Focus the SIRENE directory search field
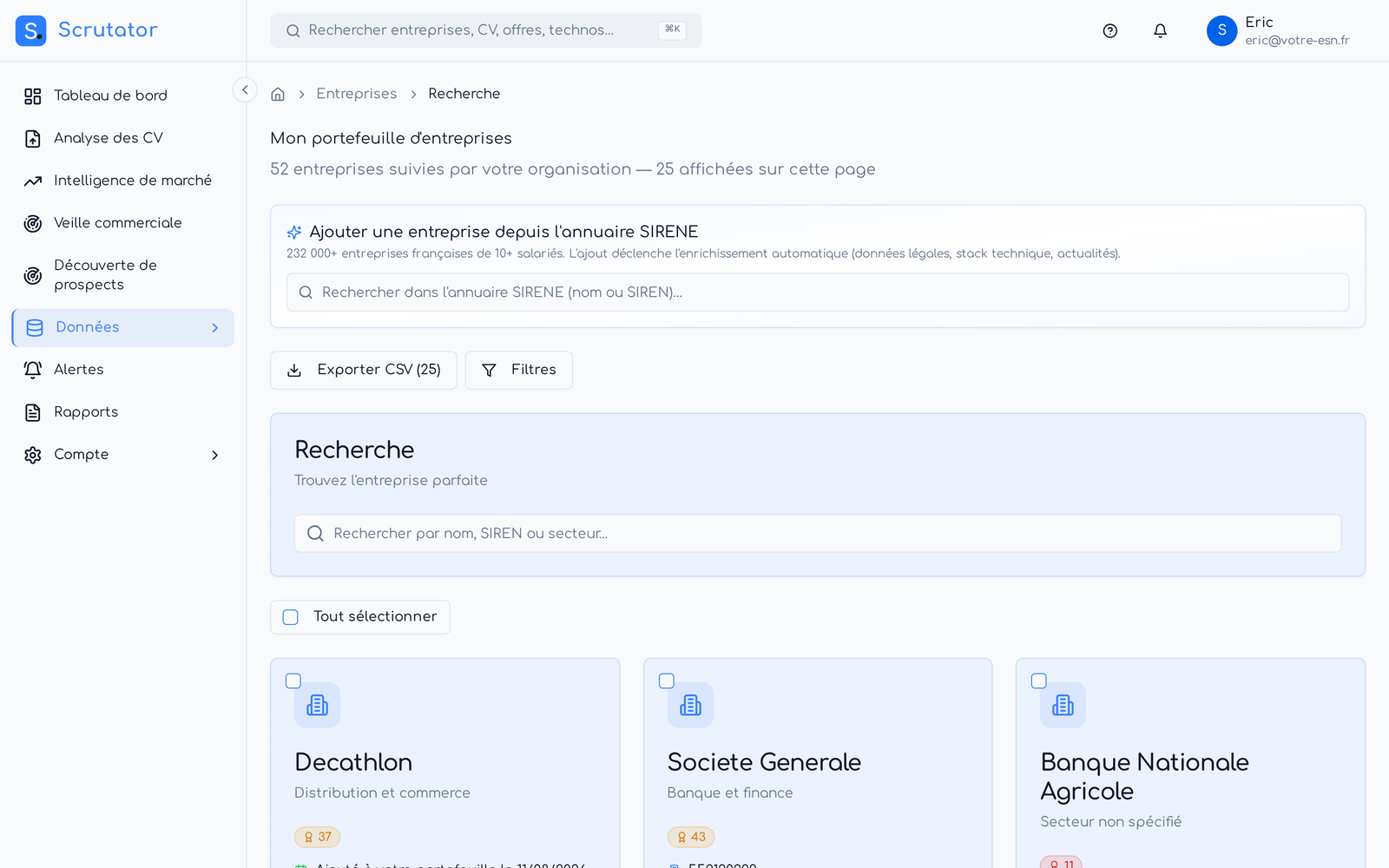 coord(818,293)
